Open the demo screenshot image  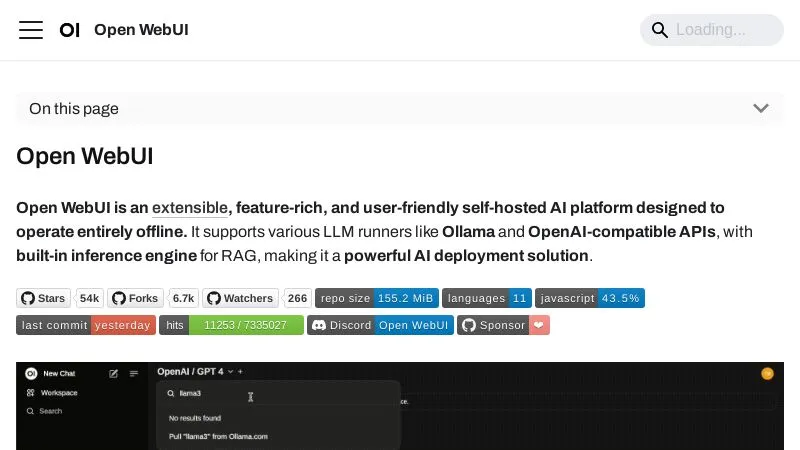pyautogui.click(x=400, y=406)
